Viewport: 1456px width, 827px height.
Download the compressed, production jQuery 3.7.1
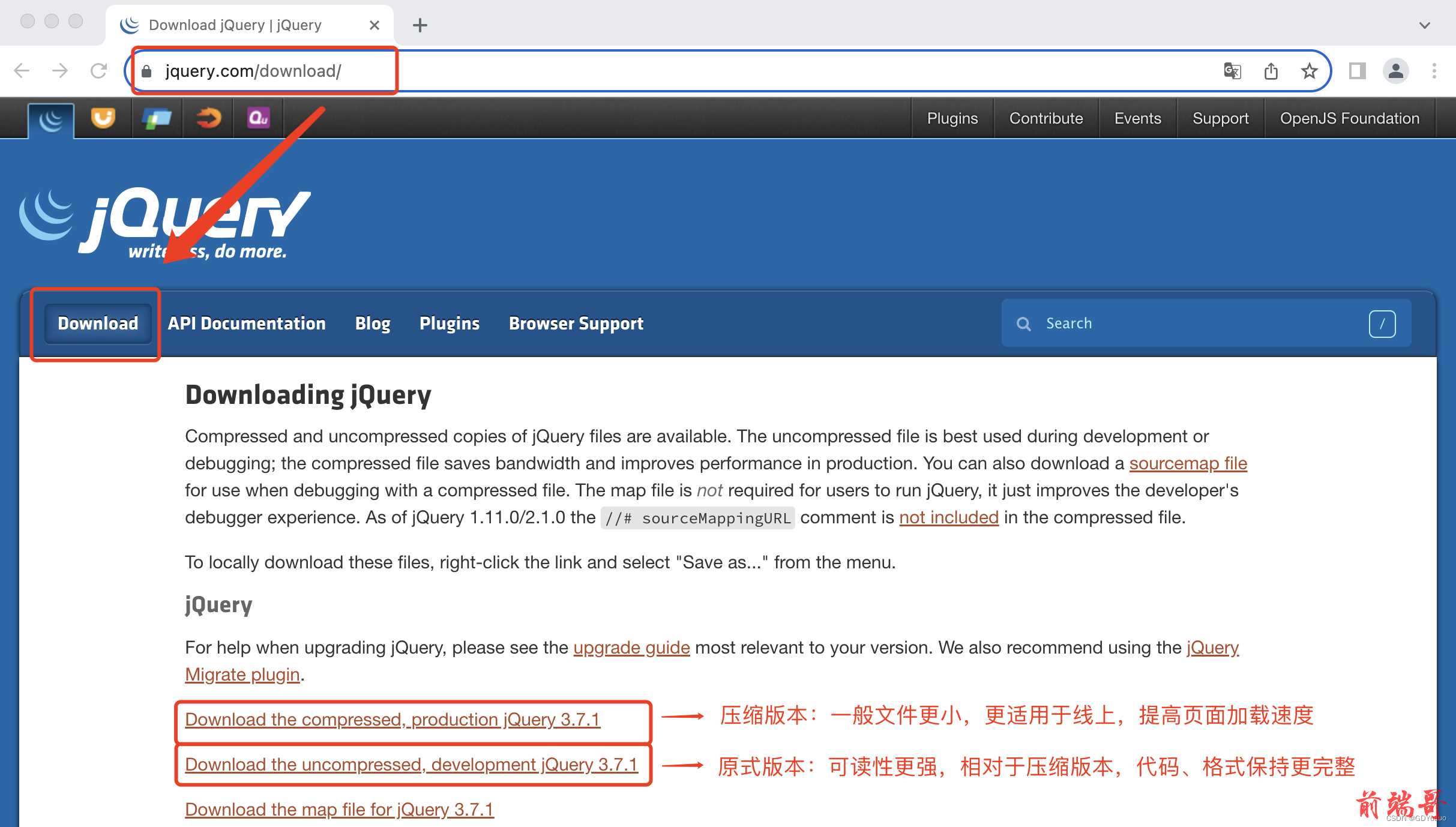coord(393,720)
